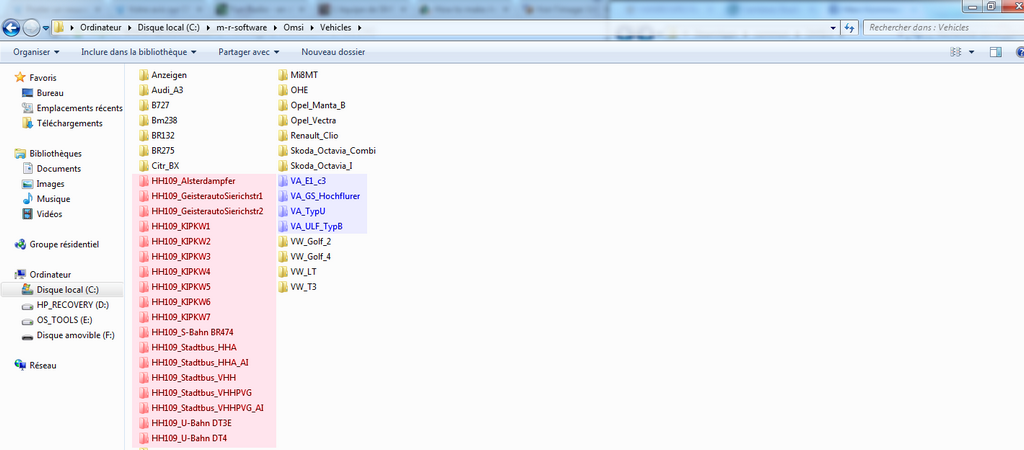Click the change view icon

click(x=957, y=52)
